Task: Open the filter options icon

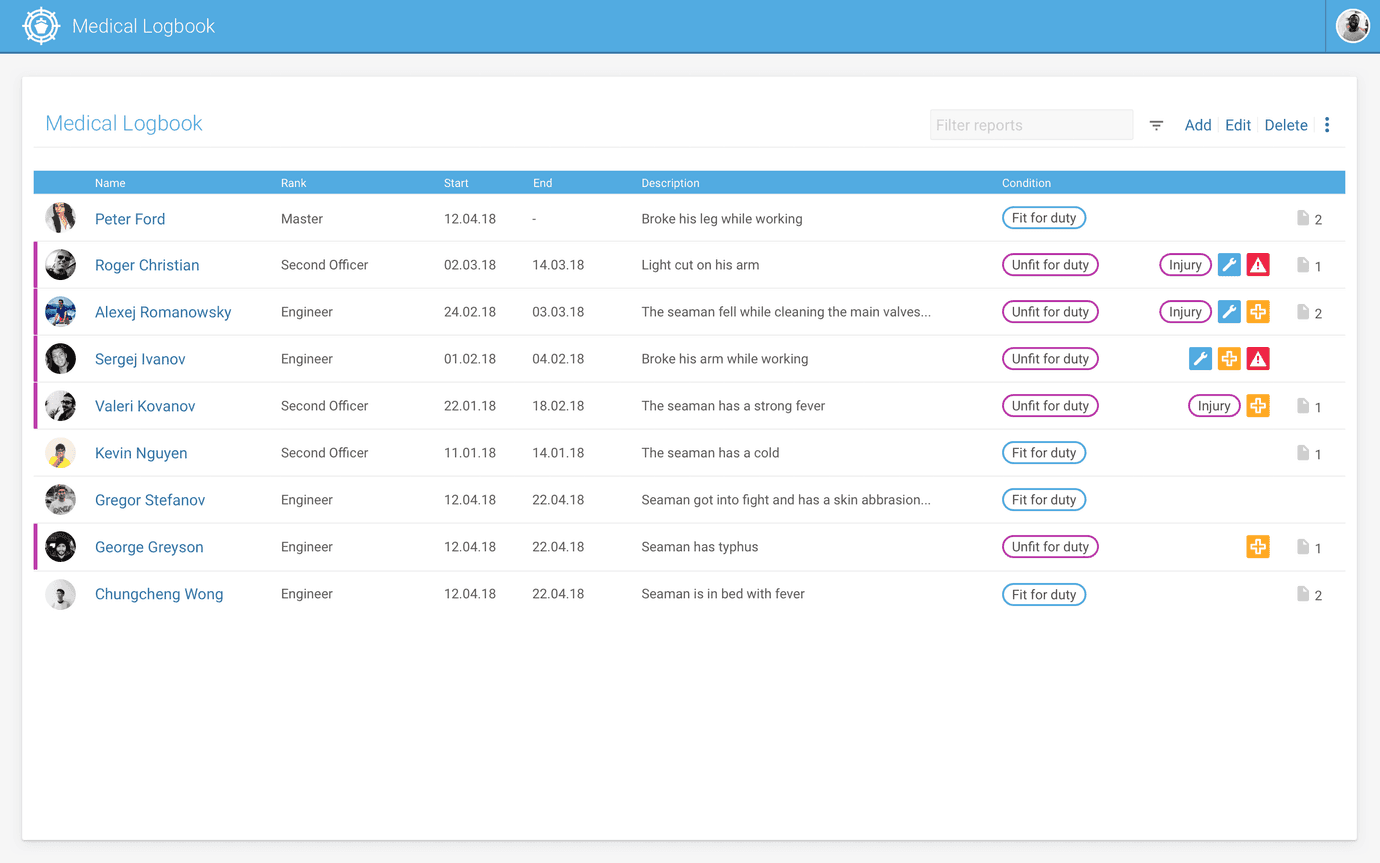Action: pos(1156,125)
